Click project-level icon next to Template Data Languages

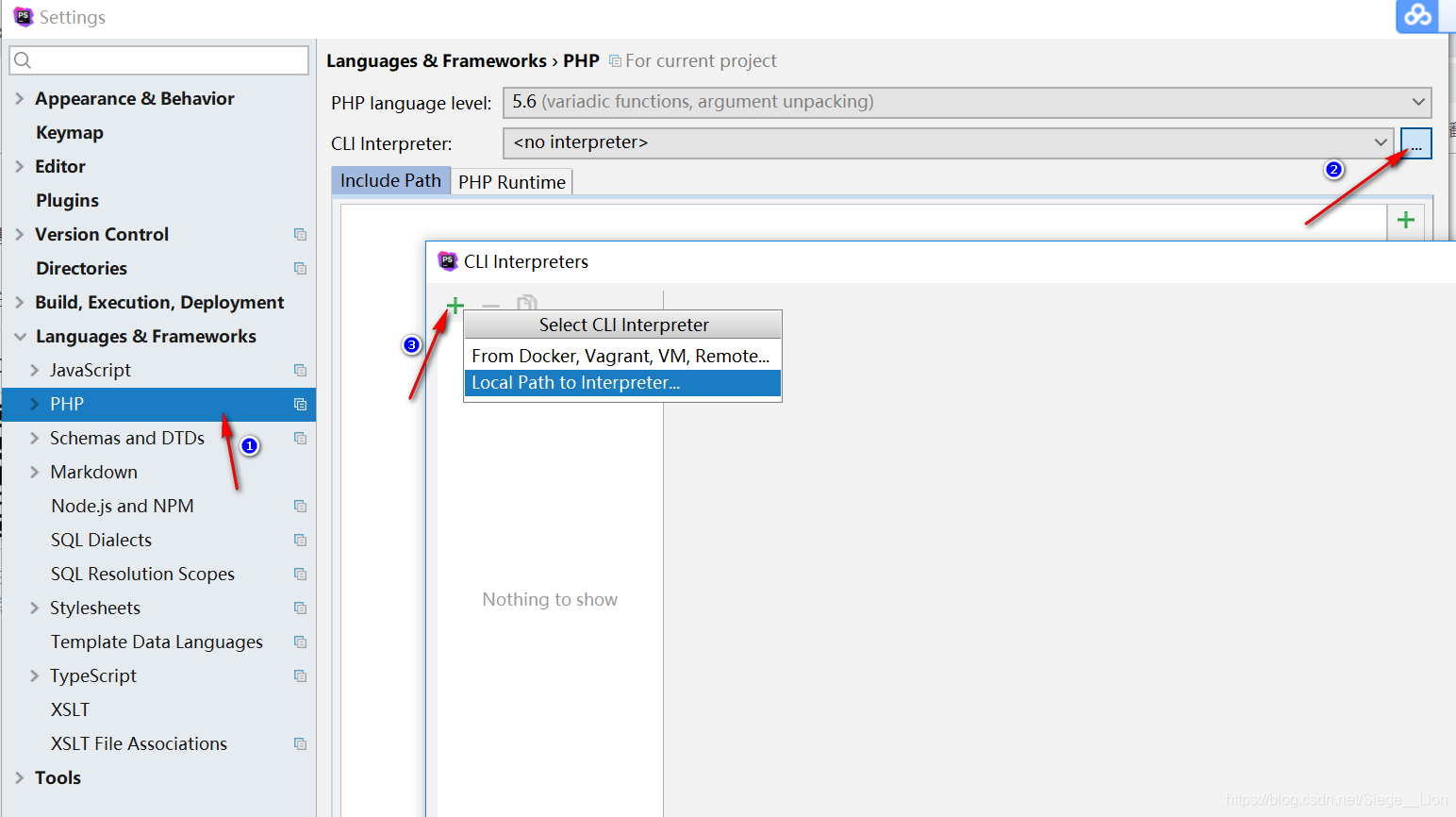(x=300, y=642)
